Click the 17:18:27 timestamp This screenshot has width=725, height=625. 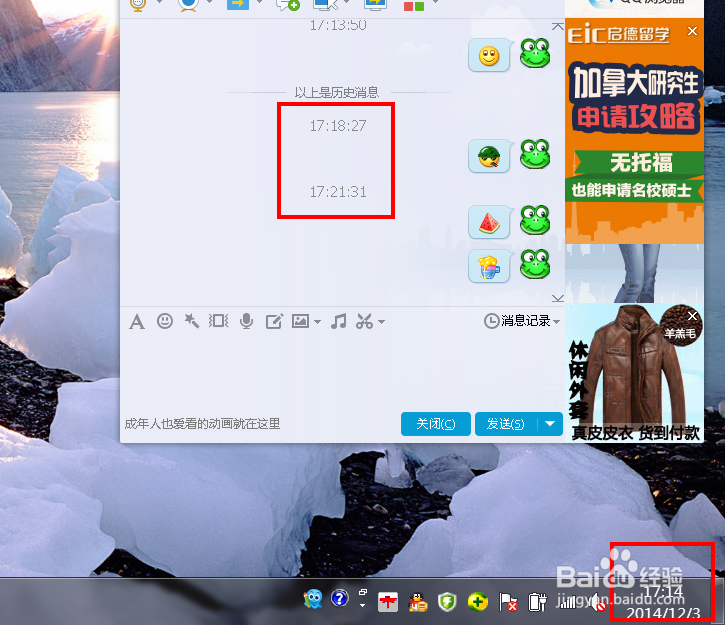pyautogui.click(x=338, y=126)
